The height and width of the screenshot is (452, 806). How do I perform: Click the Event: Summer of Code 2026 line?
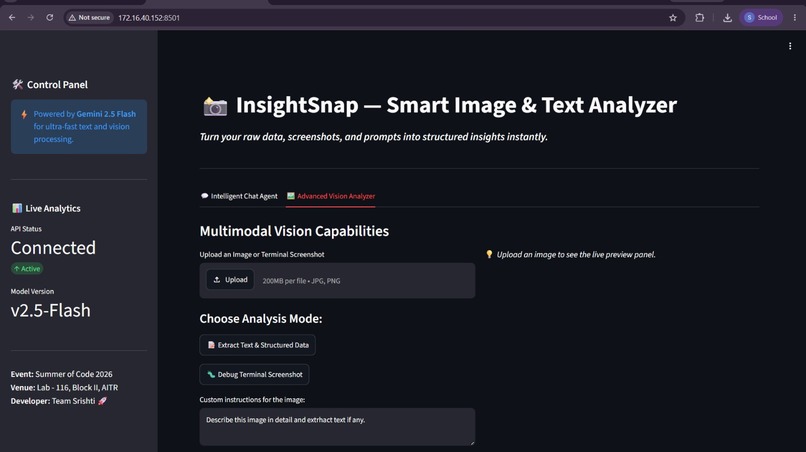coord(61,374)
